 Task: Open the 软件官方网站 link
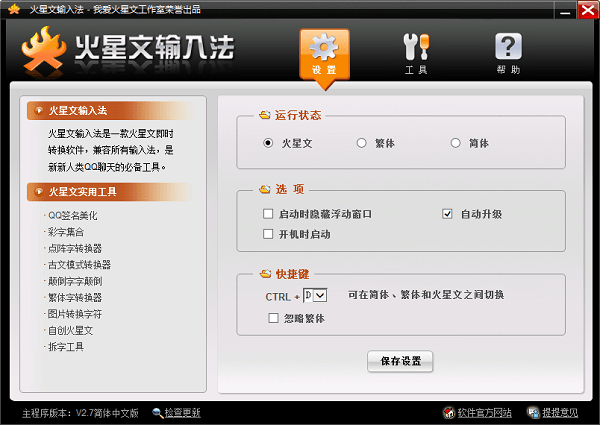(x=484, y=412)
